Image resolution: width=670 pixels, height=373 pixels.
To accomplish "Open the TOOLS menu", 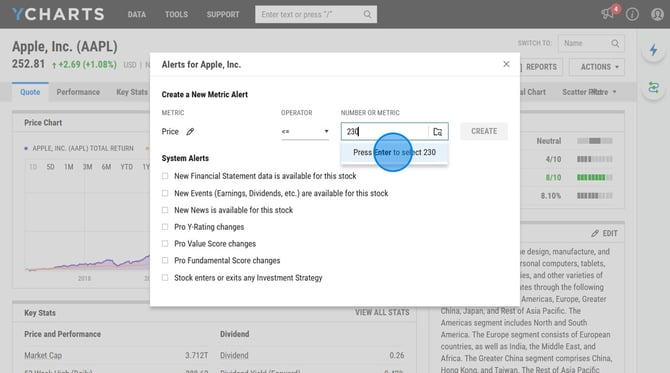I will point(176,14).
